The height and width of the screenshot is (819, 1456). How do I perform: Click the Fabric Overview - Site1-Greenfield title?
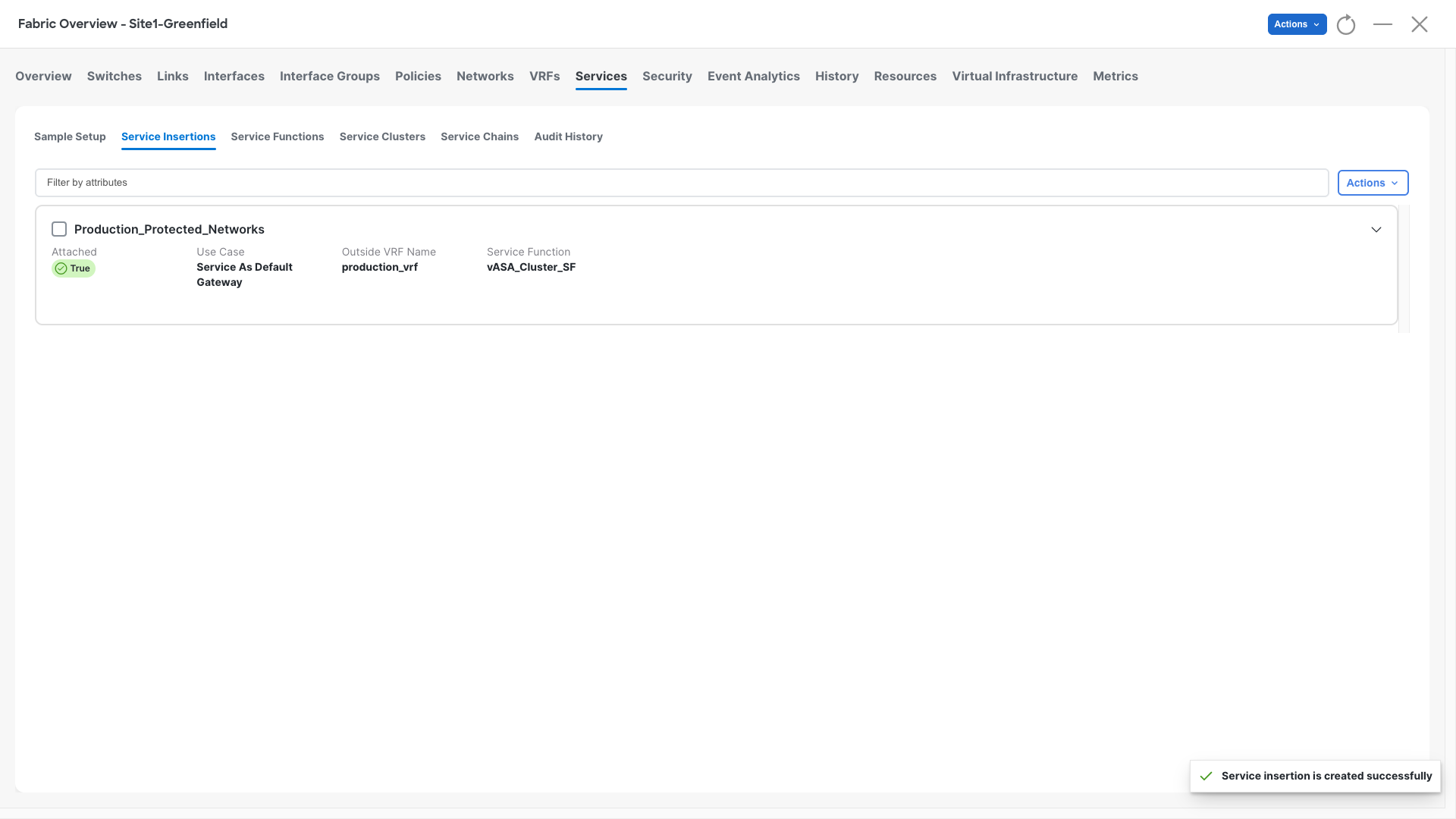123,24
